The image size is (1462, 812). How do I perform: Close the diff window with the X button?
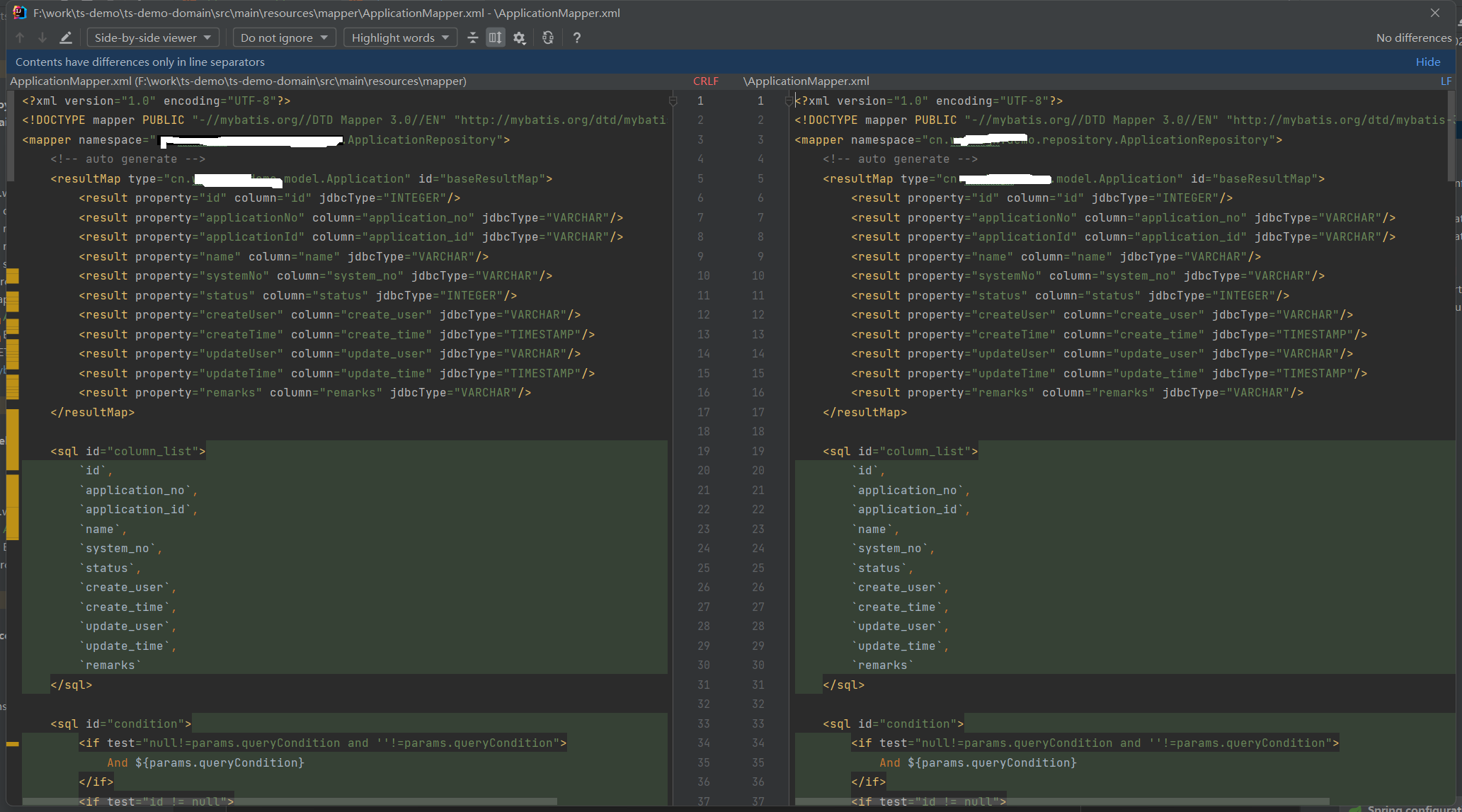point(1435,13)
